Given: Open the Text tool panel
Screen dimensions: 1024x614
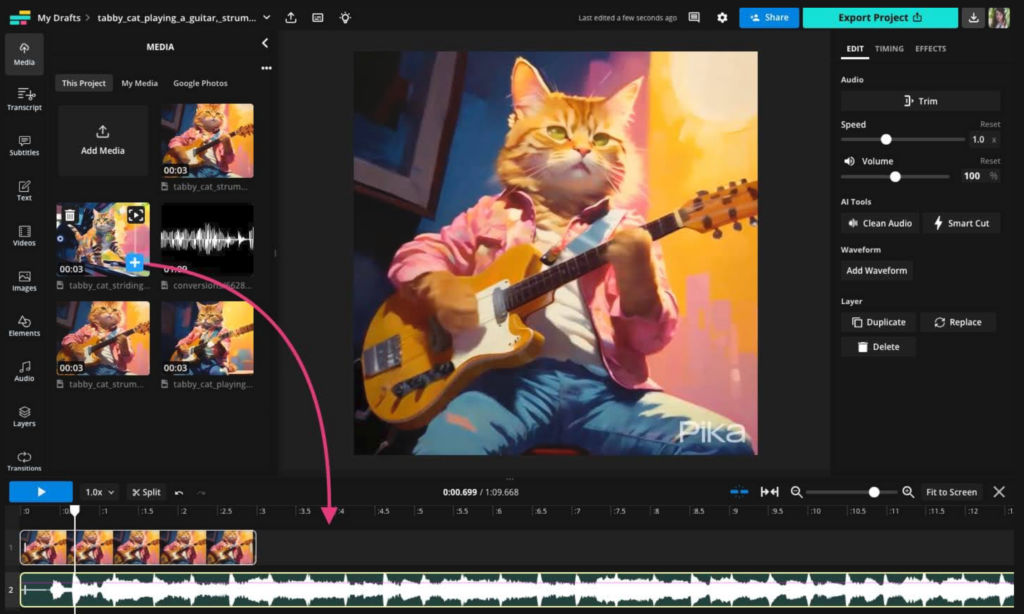Looking at the screenshot, I should pyautogui.click(x=24, y=190).
